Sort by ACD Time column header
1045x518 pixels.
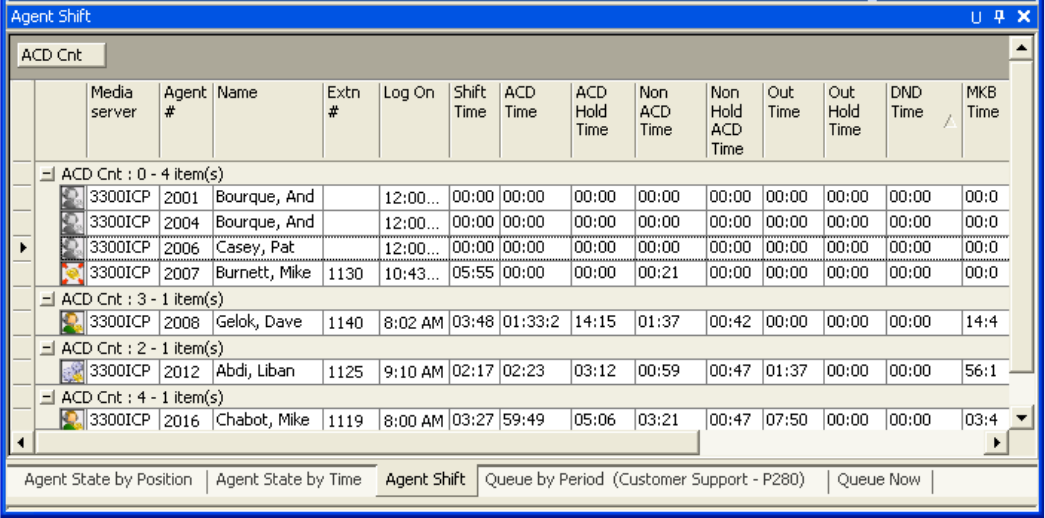535,120
